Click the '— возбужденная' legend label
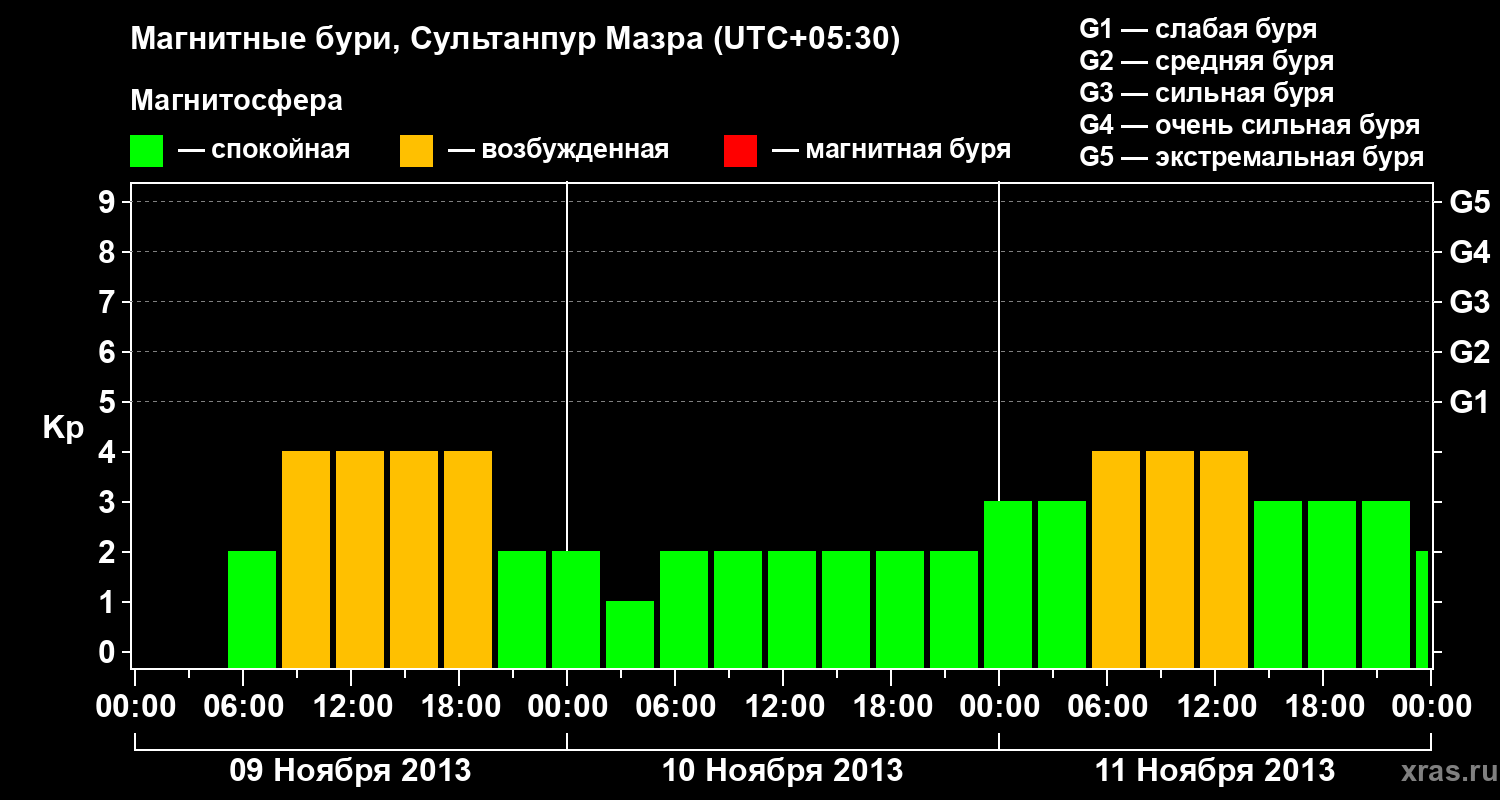Viewport: 1500px width, 800px height. [558, 150]
